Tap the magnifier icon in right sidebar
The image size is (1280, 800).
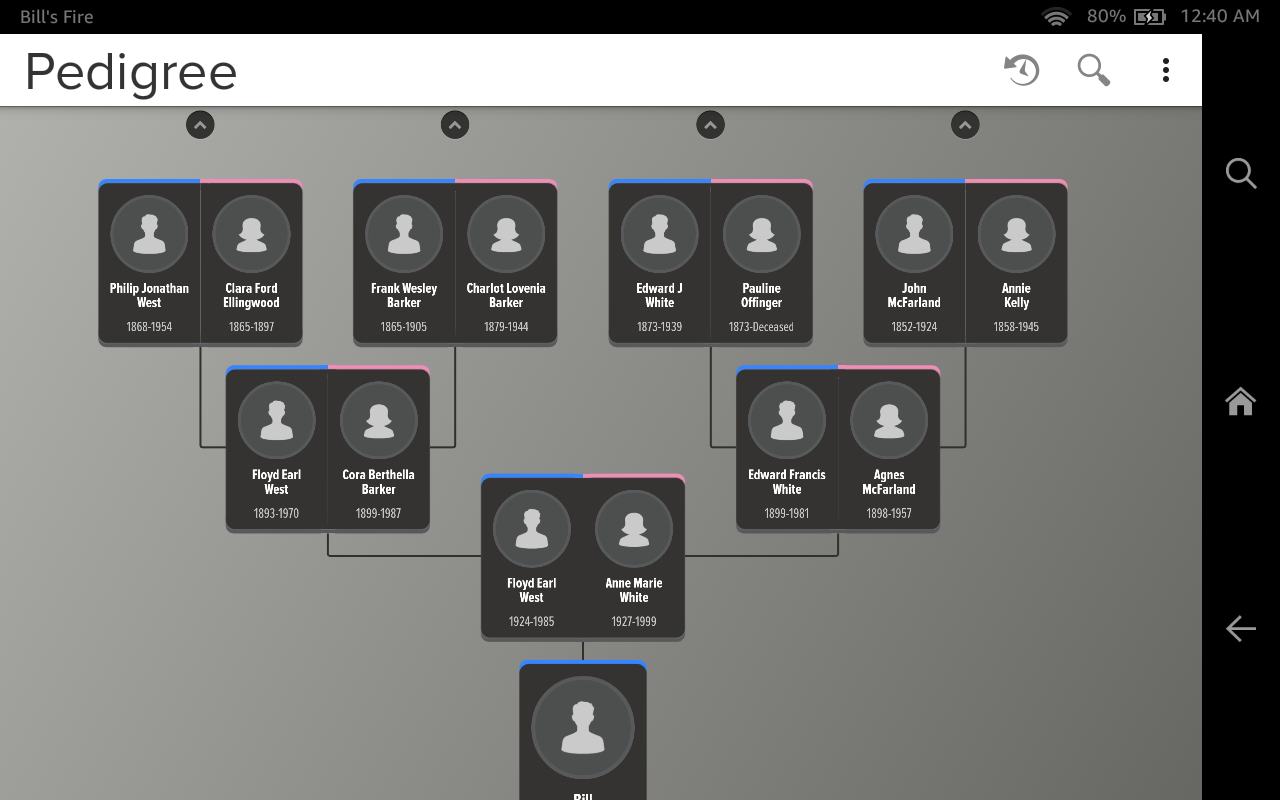pyautogui.click(x=1241, y=173)
